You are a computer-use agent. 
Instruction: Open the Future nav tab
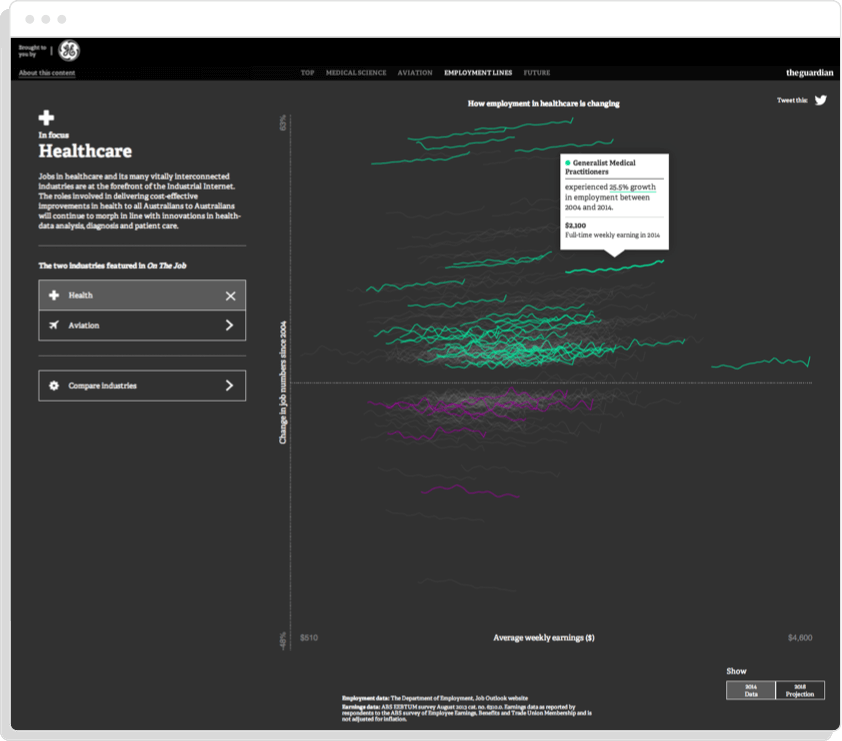(x=536, y=73)
